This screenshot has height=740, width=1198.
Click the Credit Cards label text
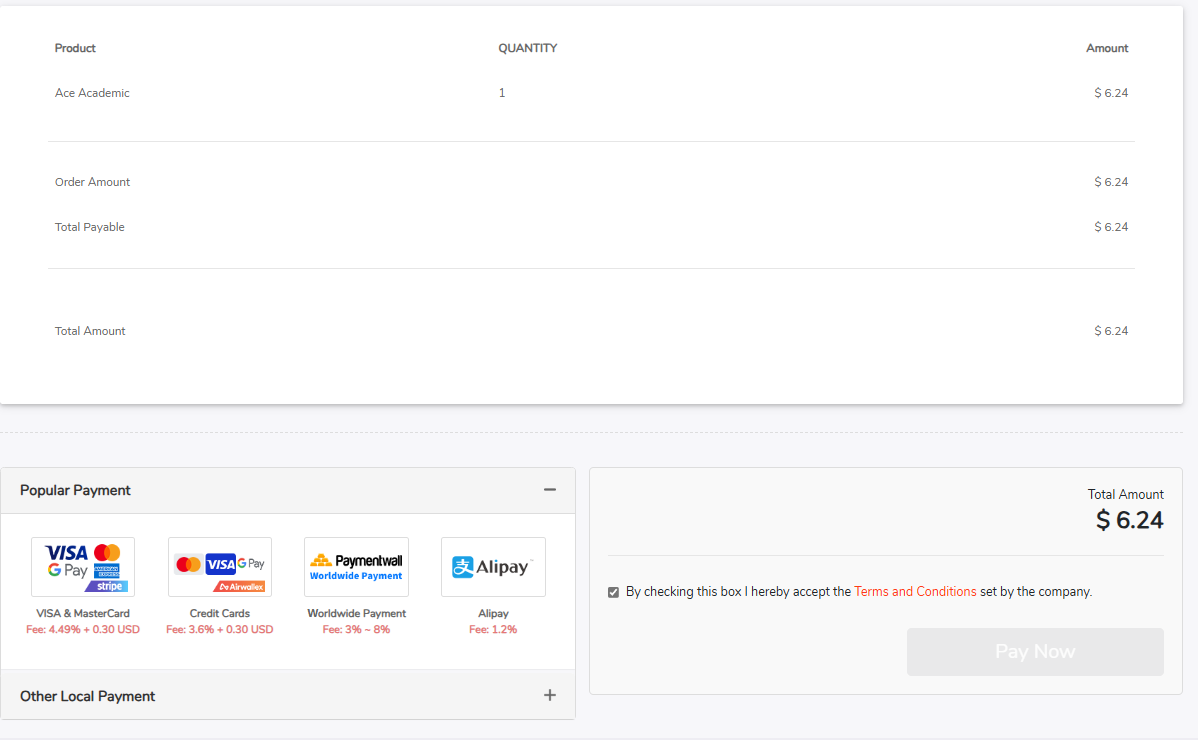coord(220,613)
